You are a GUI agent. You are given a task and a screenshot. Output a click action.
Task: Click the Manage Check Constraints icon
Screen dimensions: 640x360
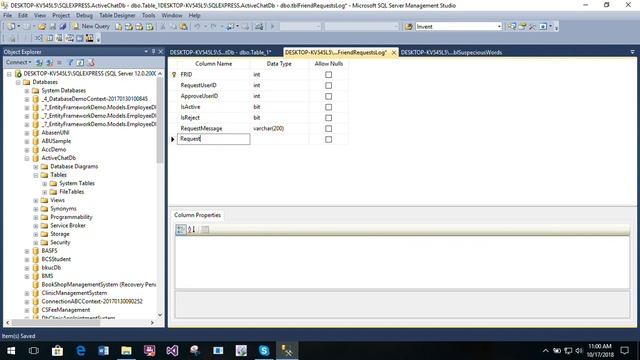point(80,38)
